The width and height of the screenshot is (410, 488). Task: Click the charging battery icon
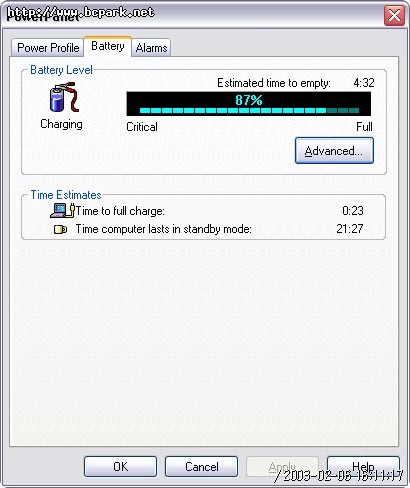[64, 97]
